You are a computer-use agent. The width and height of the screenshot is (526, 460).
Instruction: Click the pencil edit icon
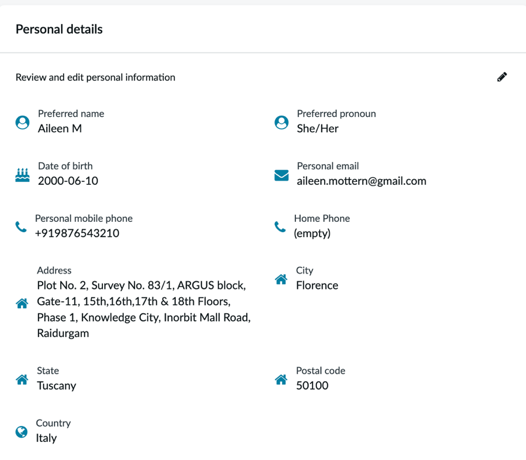click(x=502, y=77)
